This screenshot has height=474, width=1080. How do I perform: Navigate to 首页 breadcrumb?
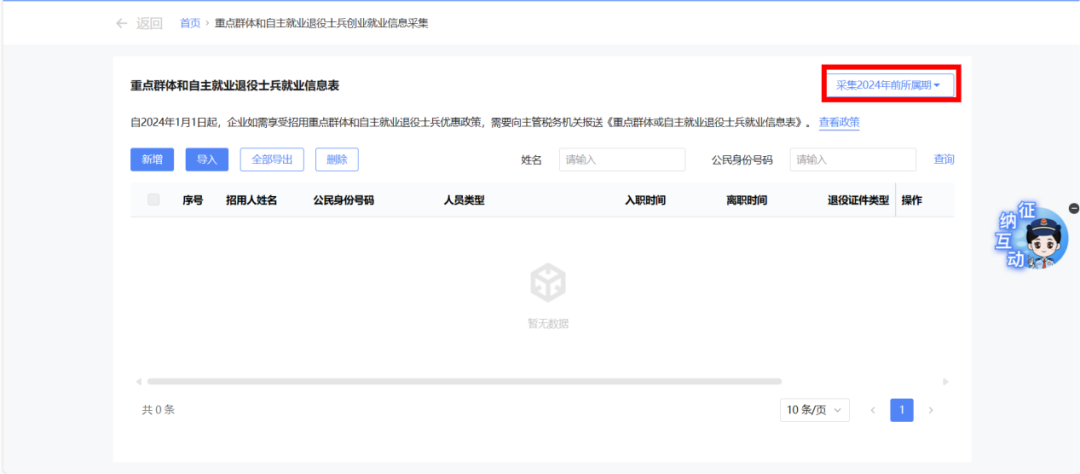pyautogui.click(x=190, y=23)
